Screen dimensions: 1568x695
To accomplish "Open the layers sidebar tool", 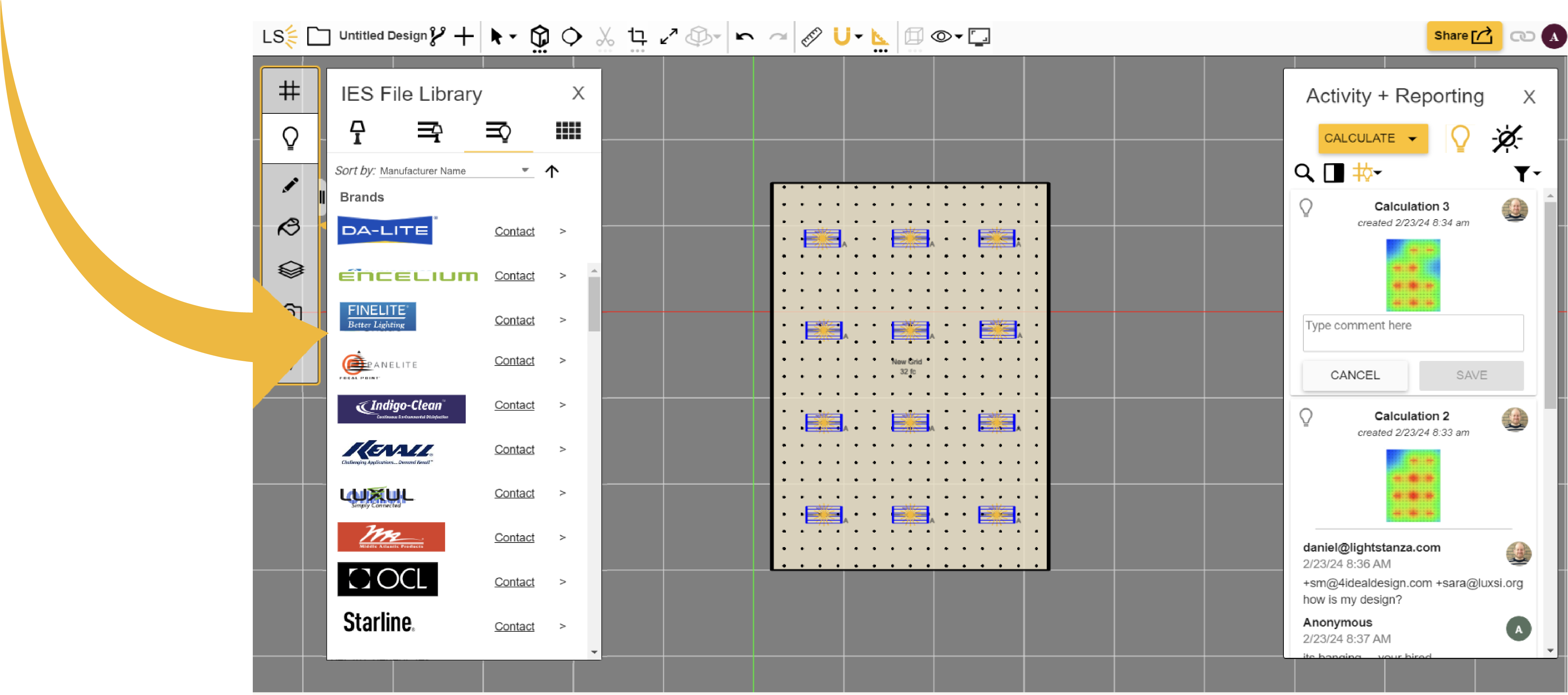I will (291, 269).
